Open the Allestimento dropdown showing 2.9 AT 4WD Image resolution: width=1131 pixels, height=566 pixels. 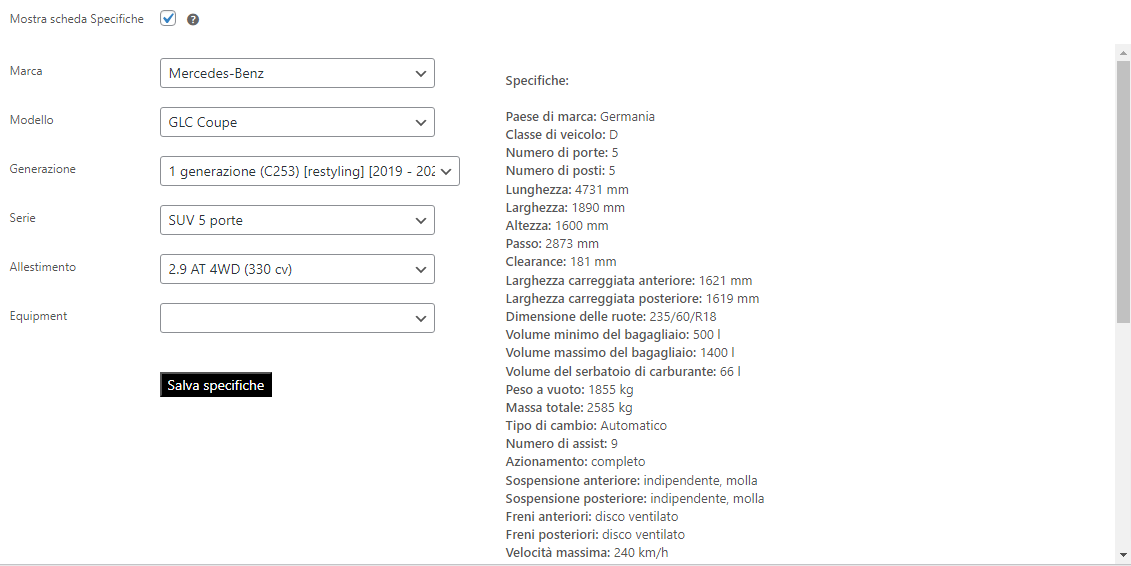pyautogui.click(x=297, y=269)
